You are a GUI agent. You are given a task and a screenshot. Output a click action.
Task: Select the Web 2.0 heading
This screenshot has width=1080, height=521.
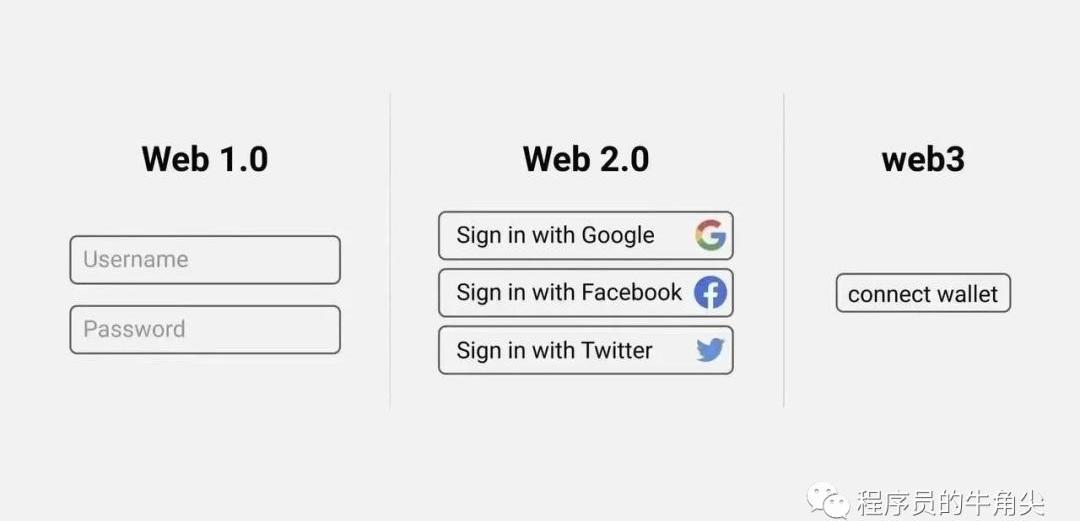pos(586,159)
